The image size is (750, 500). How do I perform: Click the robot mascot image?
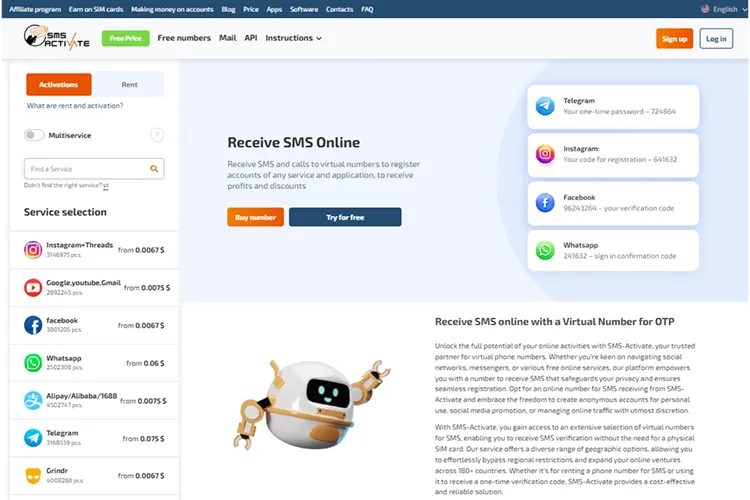tap(312, 405)
